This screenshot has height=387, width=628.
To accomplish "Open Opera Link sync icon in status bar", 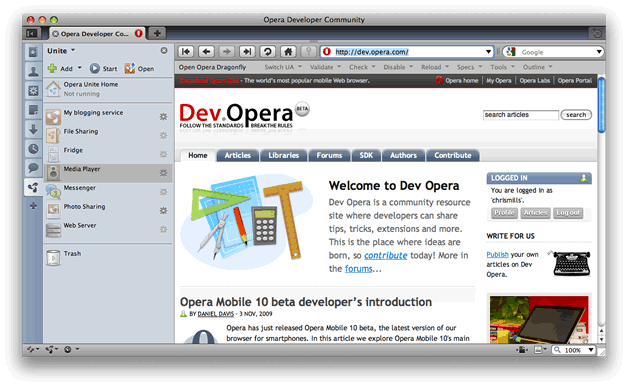I will pos(32,350).
